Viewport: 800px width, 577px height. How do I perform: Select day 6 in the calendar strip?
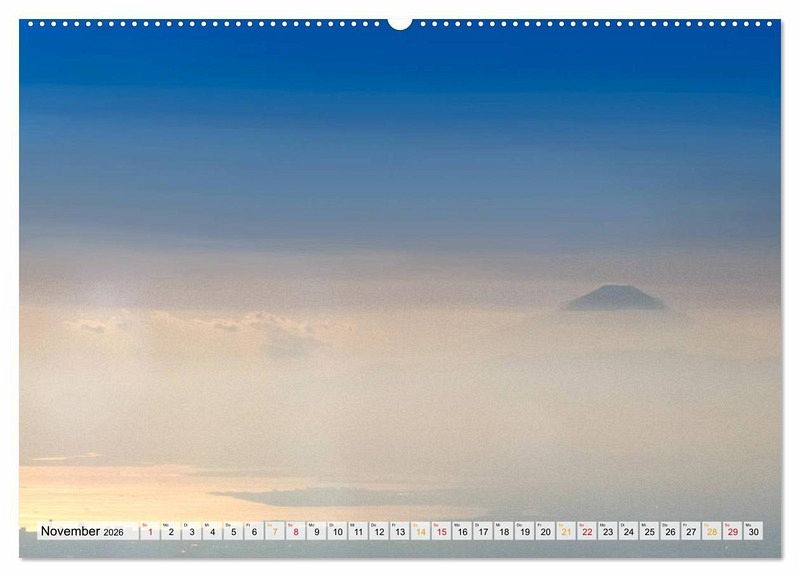254,531
